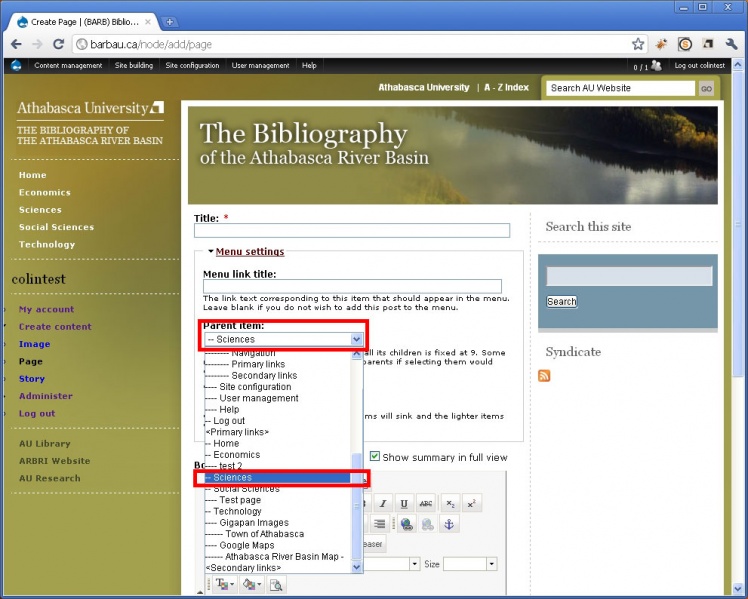
Task: Select Test page in the dropdown list
Action: click(x=240, y=500)
